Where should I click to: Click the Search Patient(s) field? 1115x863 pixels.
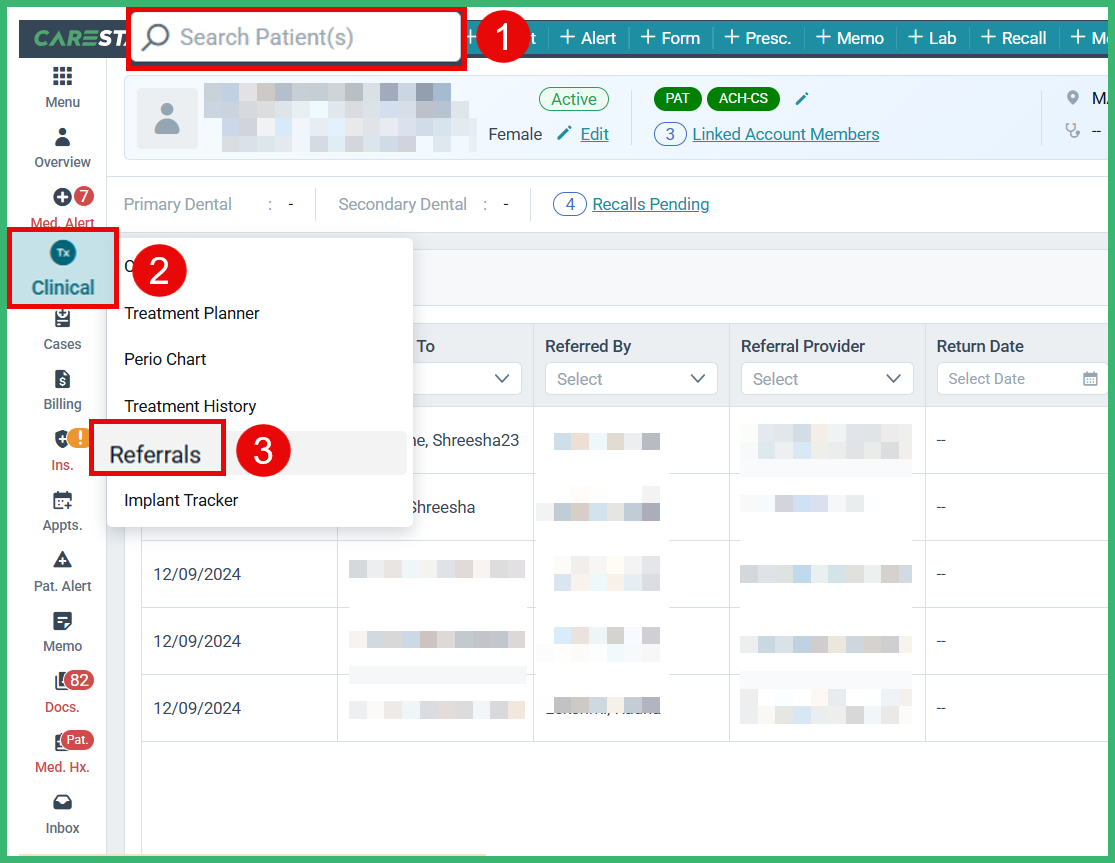click(x=297, y=38)
